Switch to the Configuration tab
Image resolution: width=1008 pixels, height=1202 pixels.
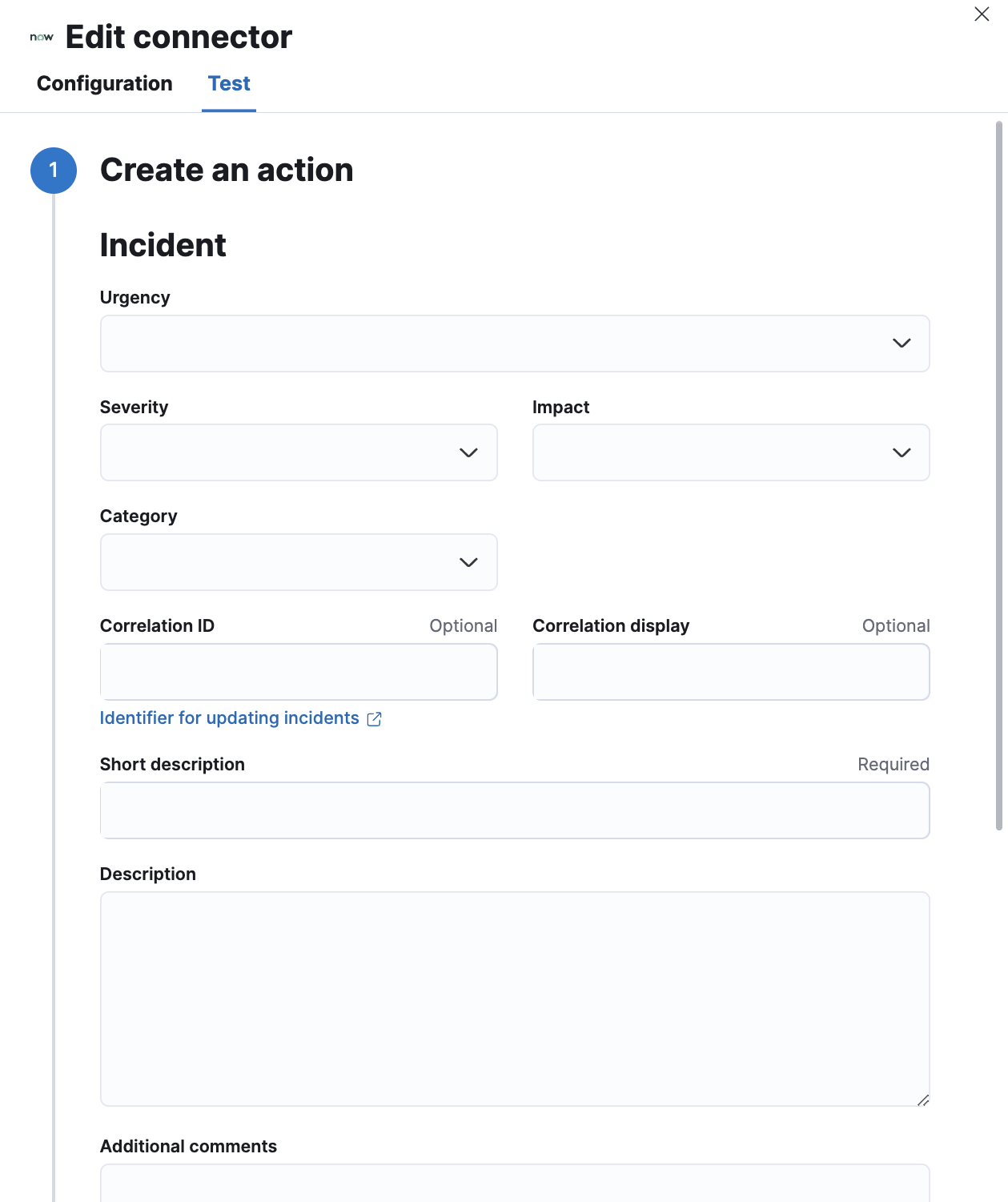click(x=104, y=83)
